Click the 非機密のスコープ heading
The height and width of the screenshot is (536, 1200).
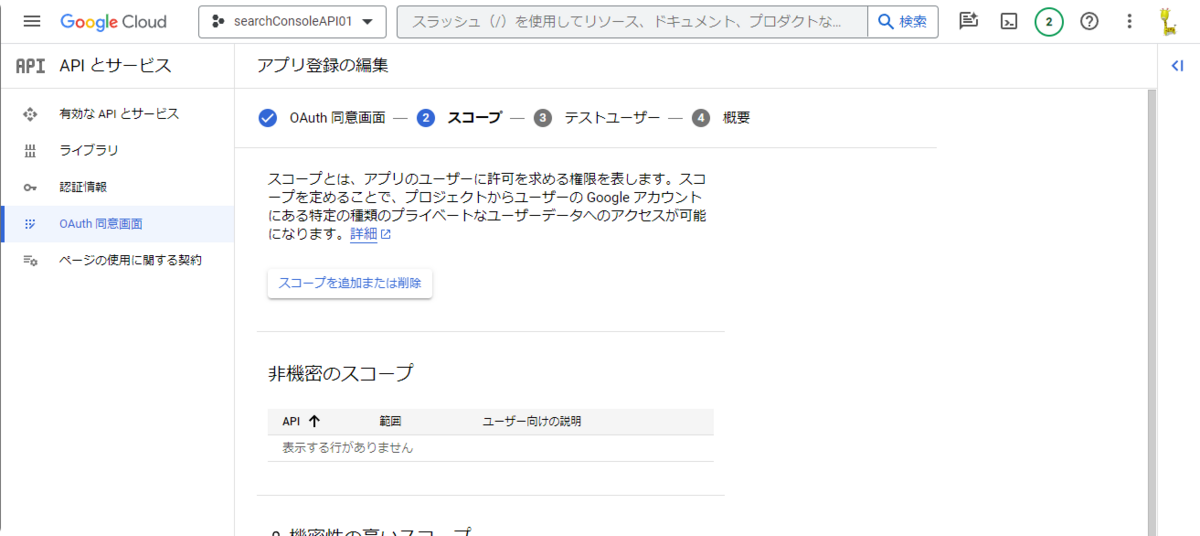pyautogui.click(x=341, y=374)
